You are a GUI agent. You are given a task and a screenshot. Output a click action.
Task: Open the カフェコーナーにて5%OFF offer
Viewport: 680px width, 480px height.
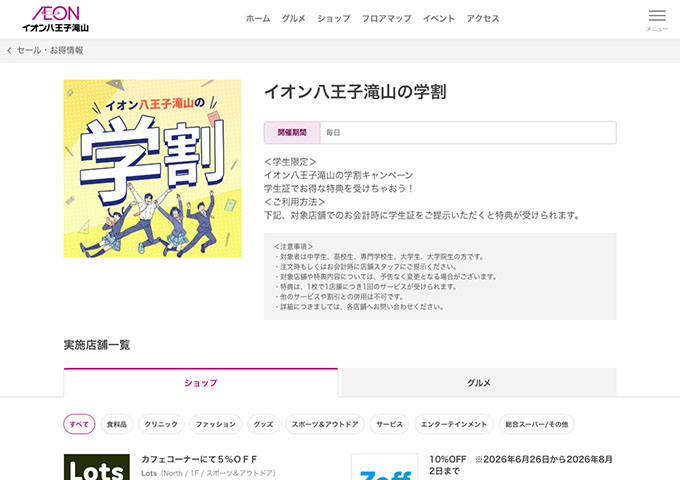click(199, 459)
